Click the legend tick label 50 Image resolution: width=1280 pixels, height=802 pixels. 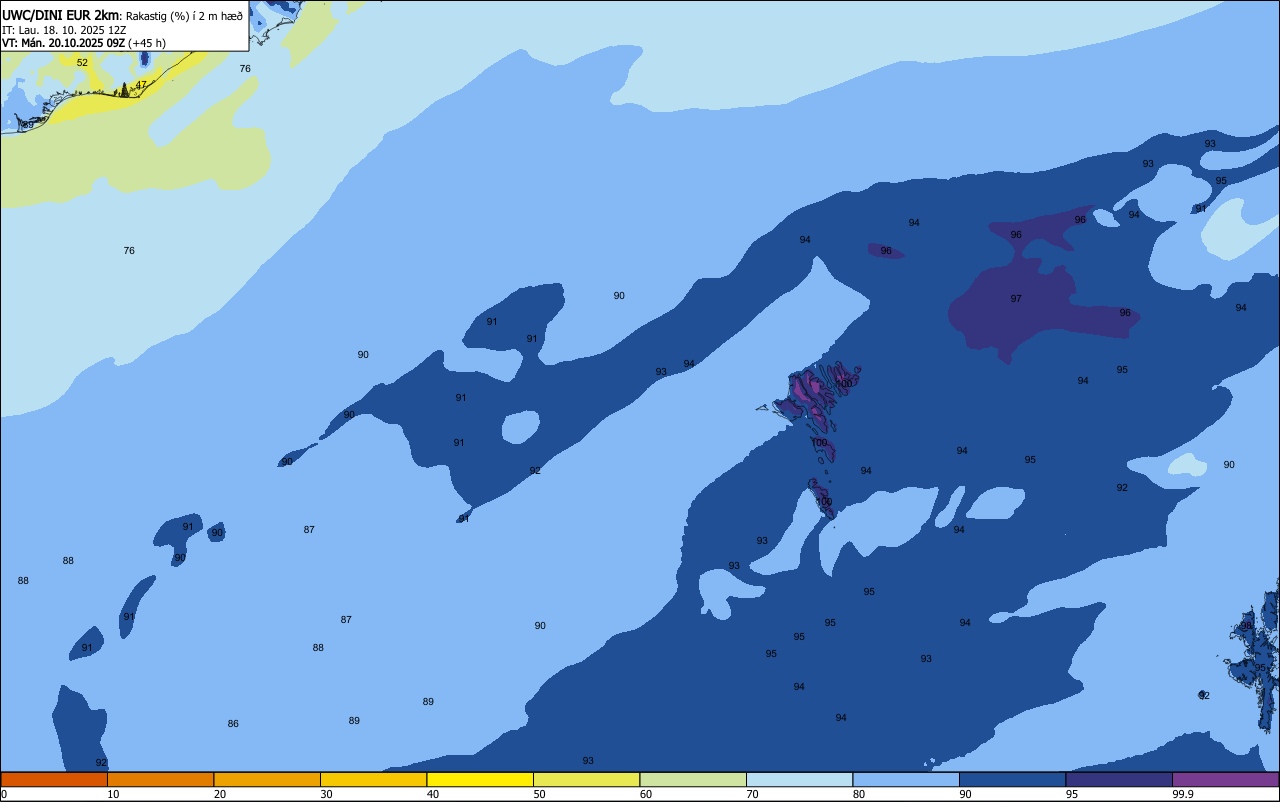click(x=539, y=794)
